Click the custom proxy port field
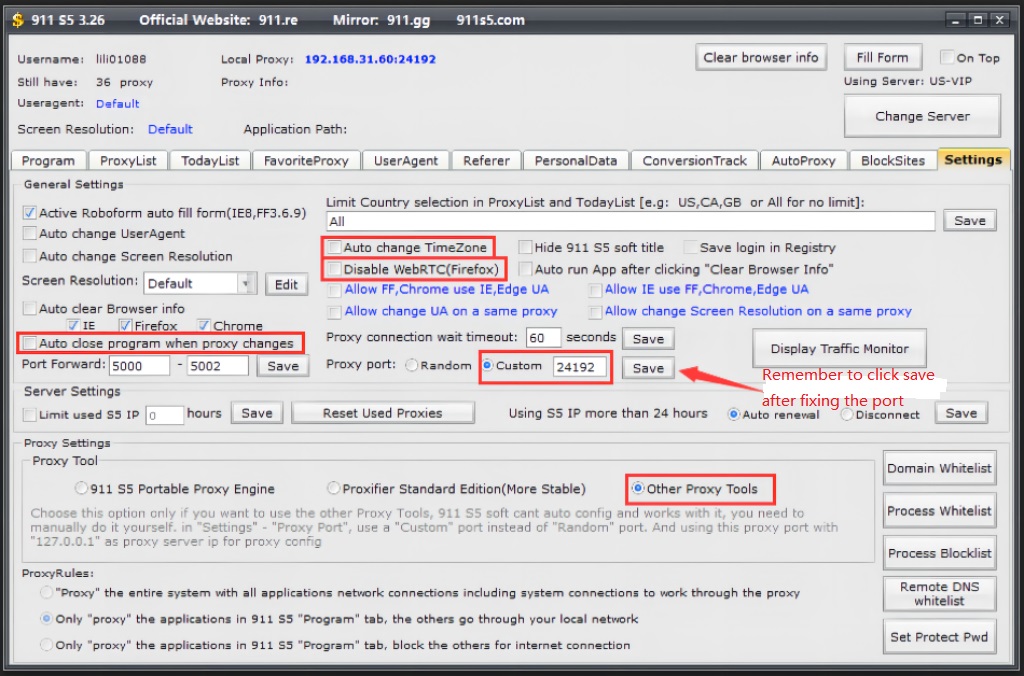This screenshot has height=676, width=1024. tap(580, 367)
